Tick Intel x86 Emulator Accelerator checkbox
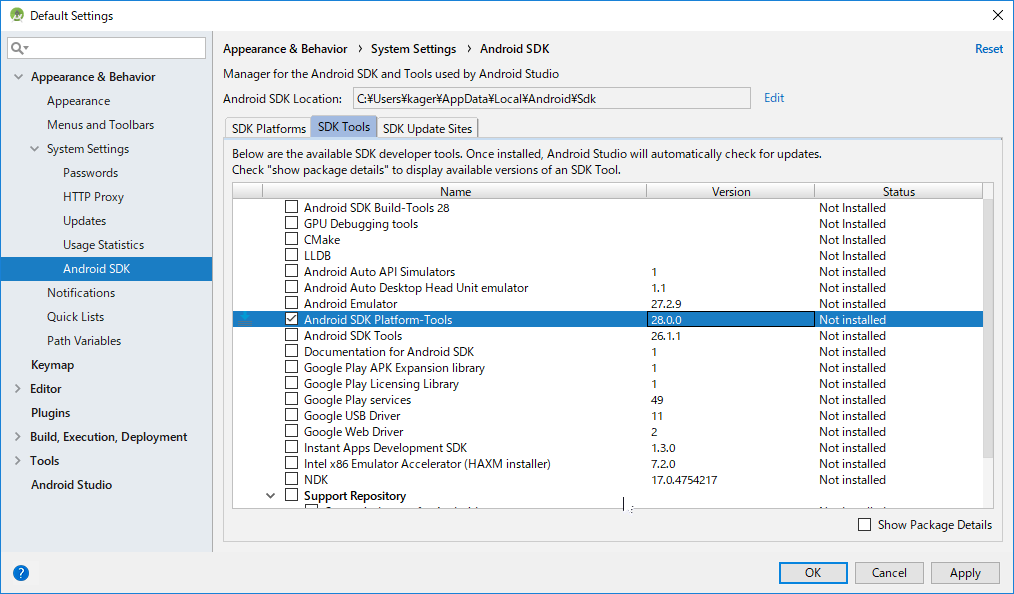Screen dimensions: 1014x594 pyautogui.click(x=292, y=463)
